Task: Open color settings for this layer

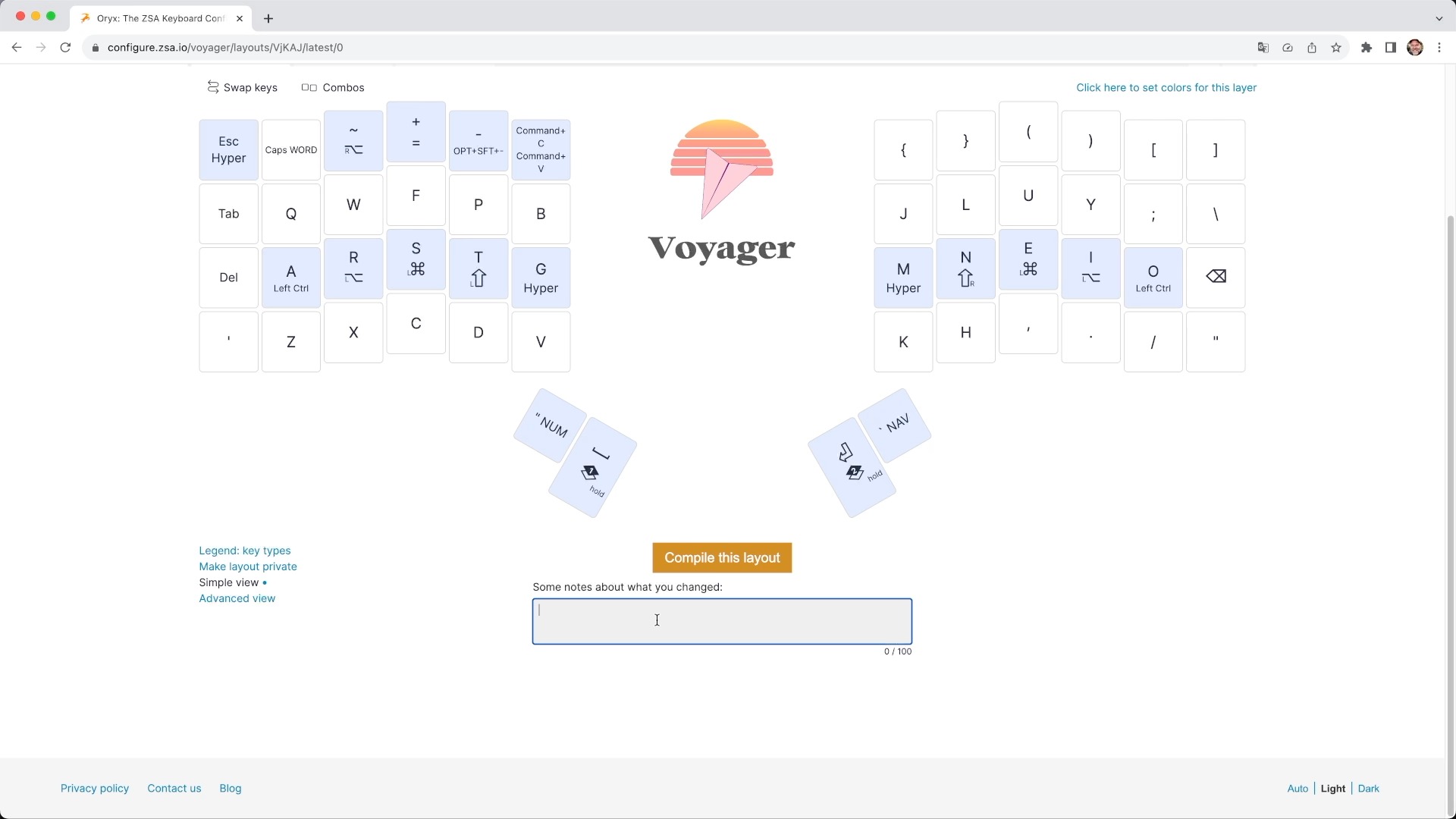Action: [x=1166, y=87]
